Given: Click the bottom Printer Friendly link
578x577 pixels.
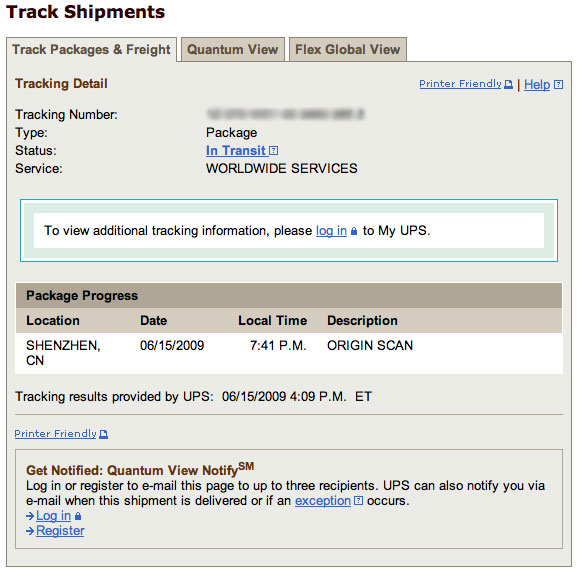Looking at the screenshot, I should [55, 434].
